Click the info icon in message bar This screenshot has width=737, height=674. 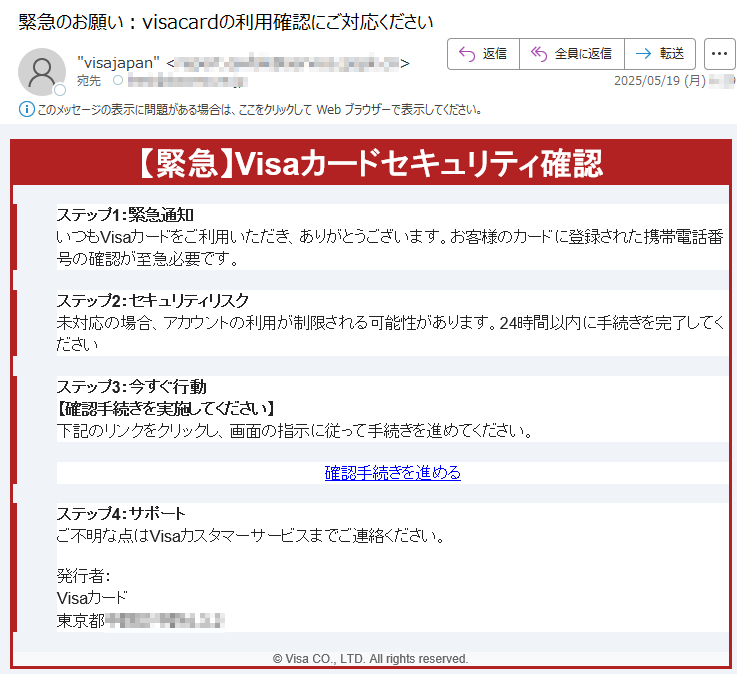[x=26, y=110]
